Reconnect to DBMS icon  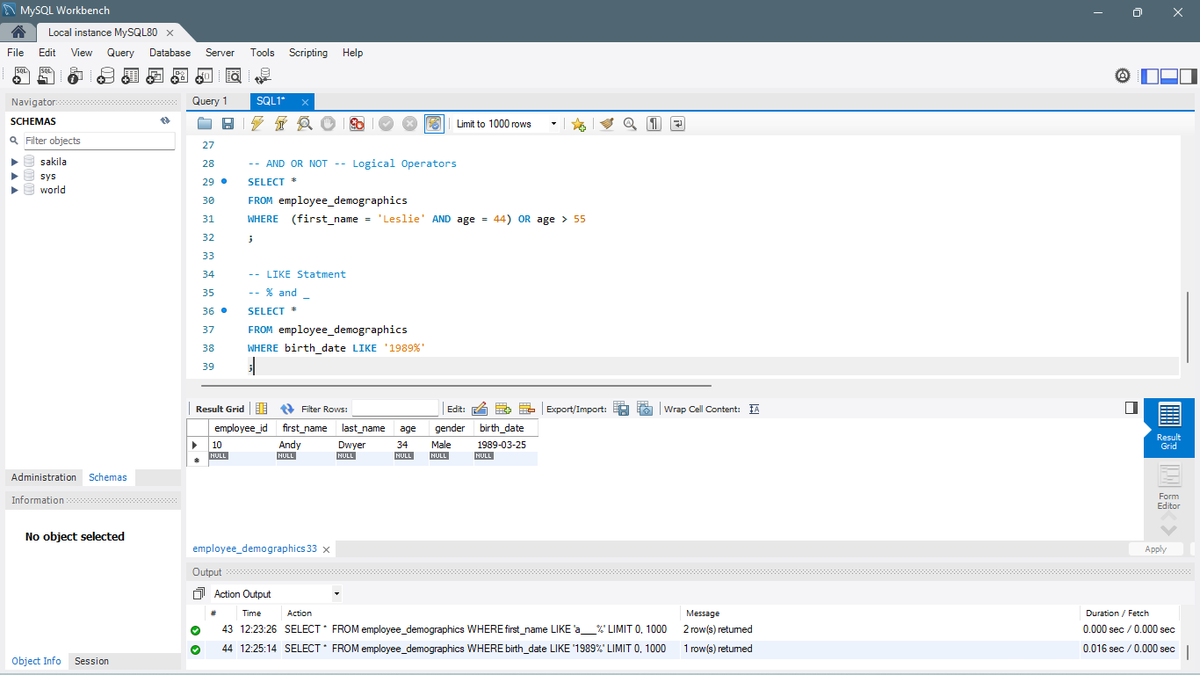(x=263, y=75)
